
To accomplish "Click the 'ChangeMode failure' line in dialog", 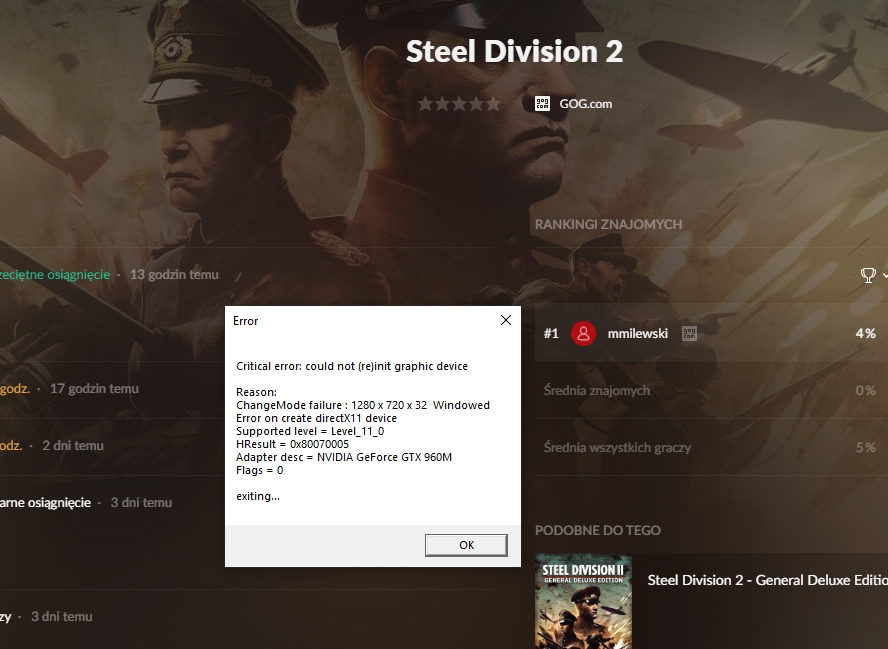I will [362, 405].
